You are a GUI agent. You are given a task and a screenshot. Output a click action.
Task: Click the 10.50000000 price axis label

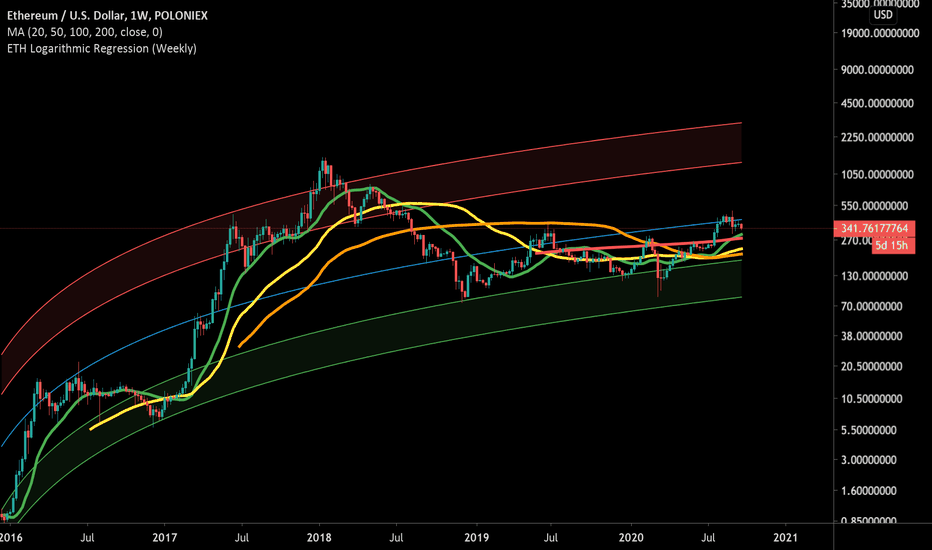(871, 399)
